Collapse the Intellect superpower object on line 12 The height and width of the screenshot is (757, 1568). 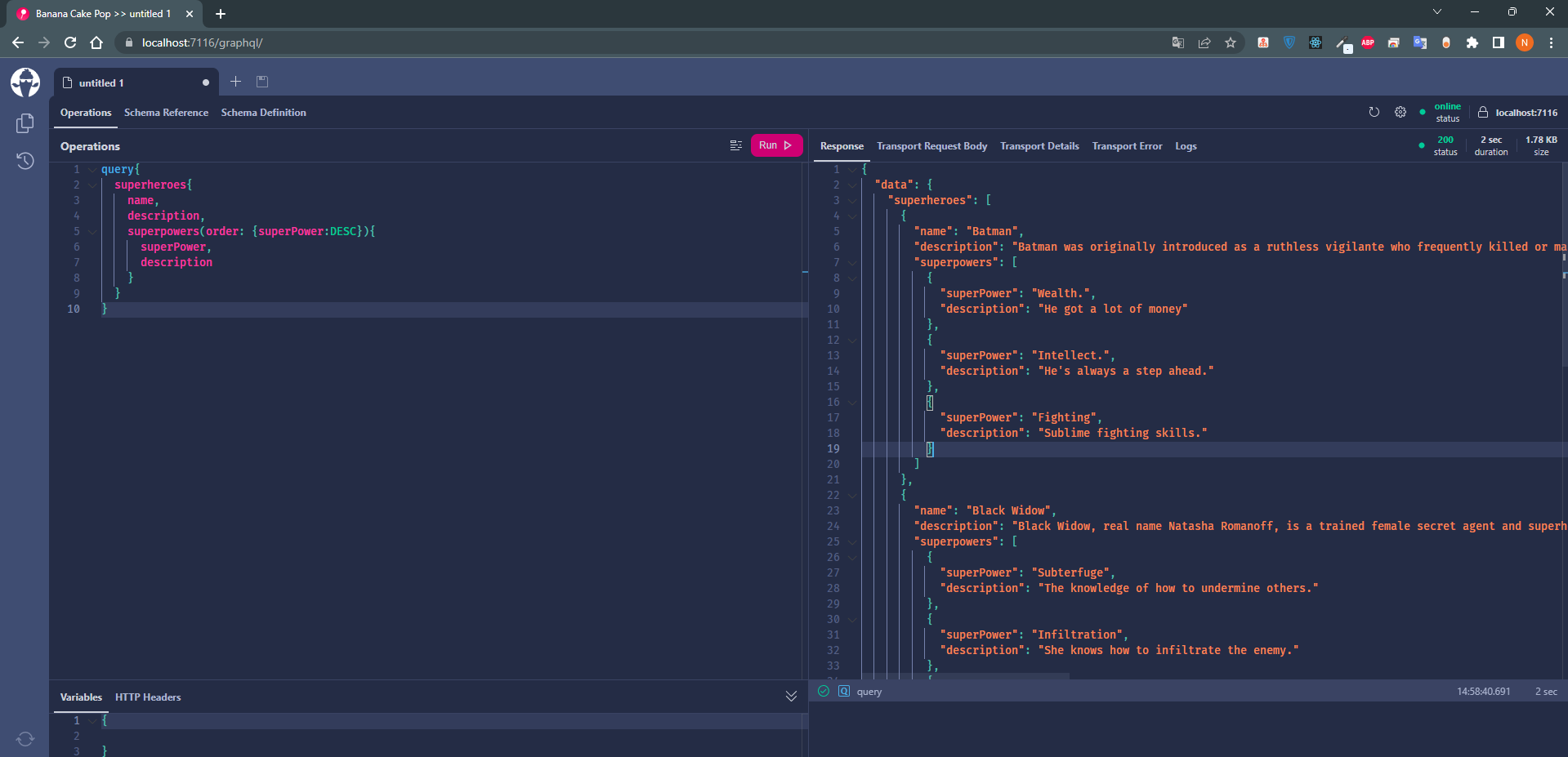pos(852,341)
